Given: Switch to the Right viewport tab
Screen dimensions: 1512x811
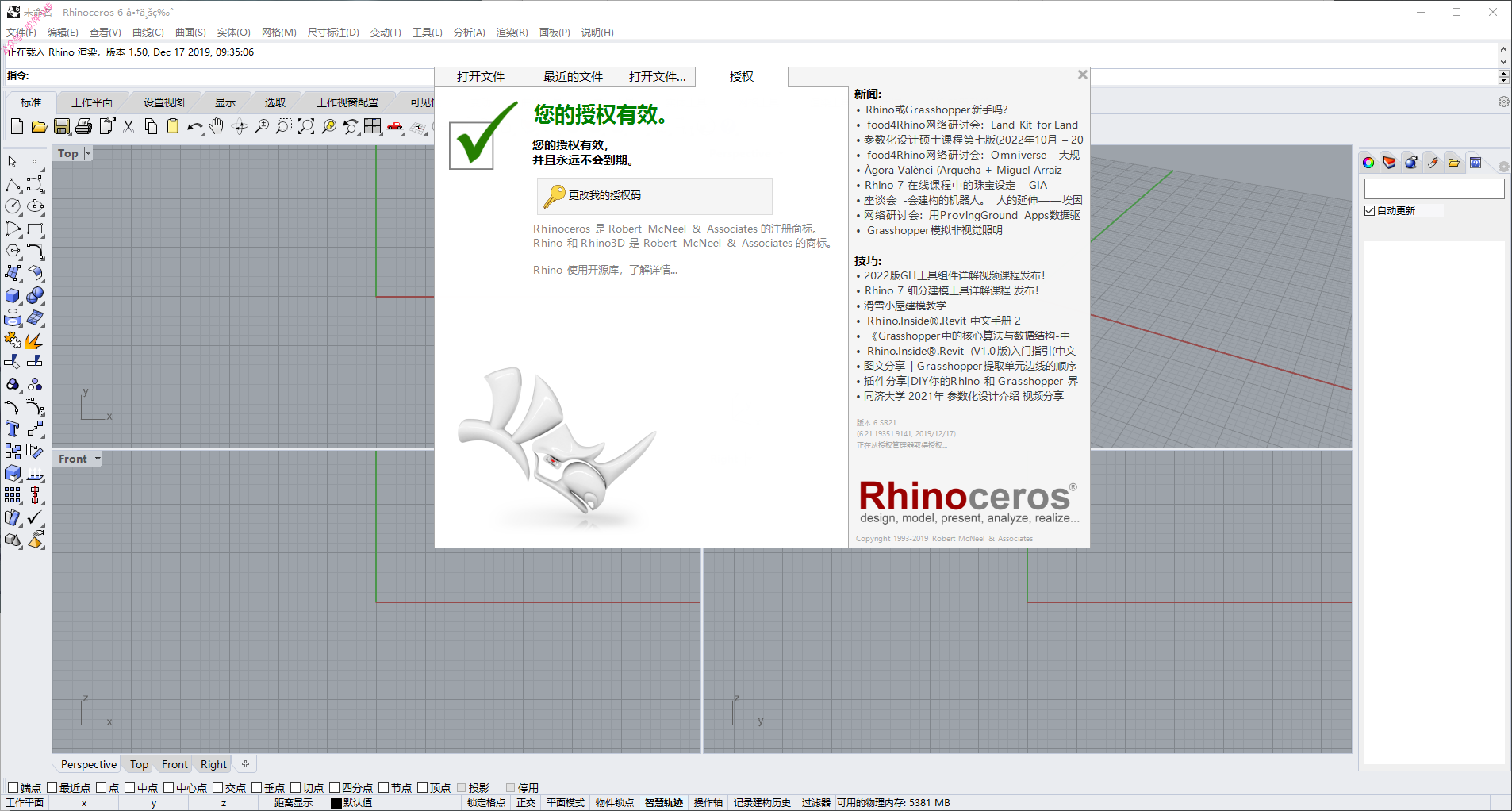Looking at the screenshot, I should point(213,764).
